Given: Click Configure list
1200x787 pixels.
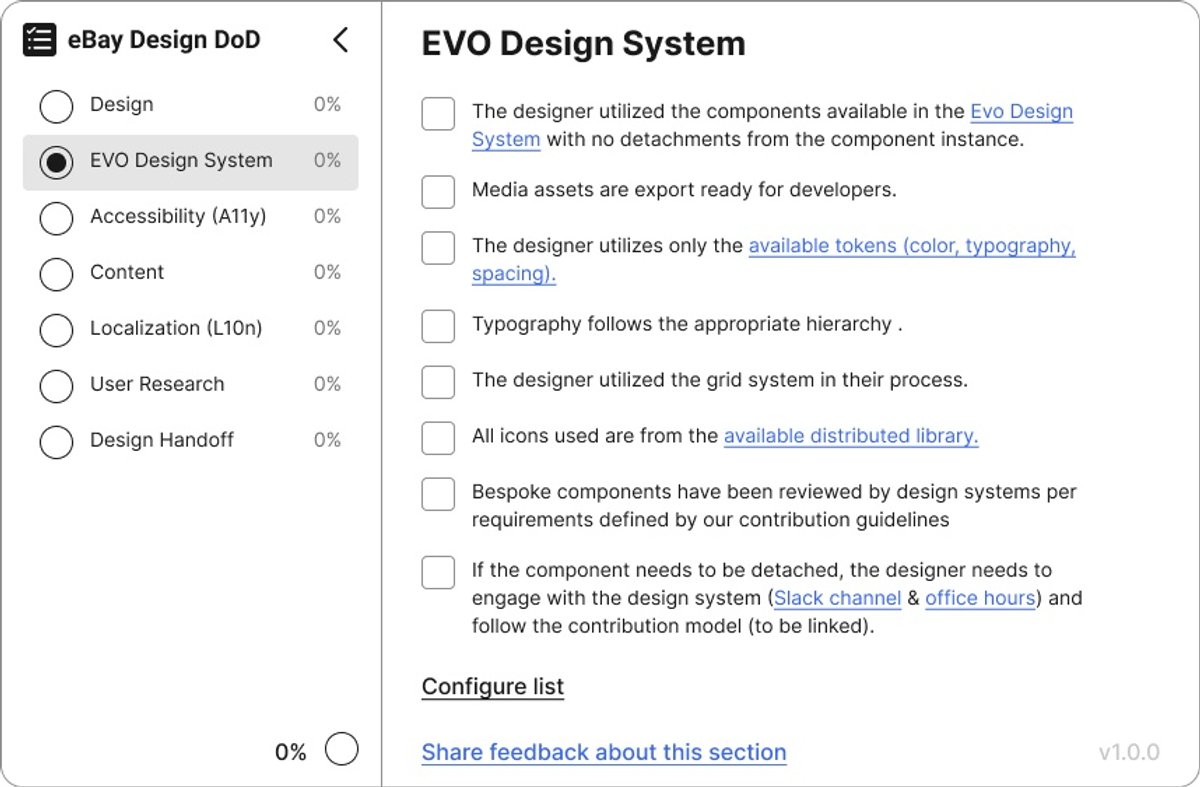Looking at the screenshot, I should pyautogui.click(x=493, y=687).
